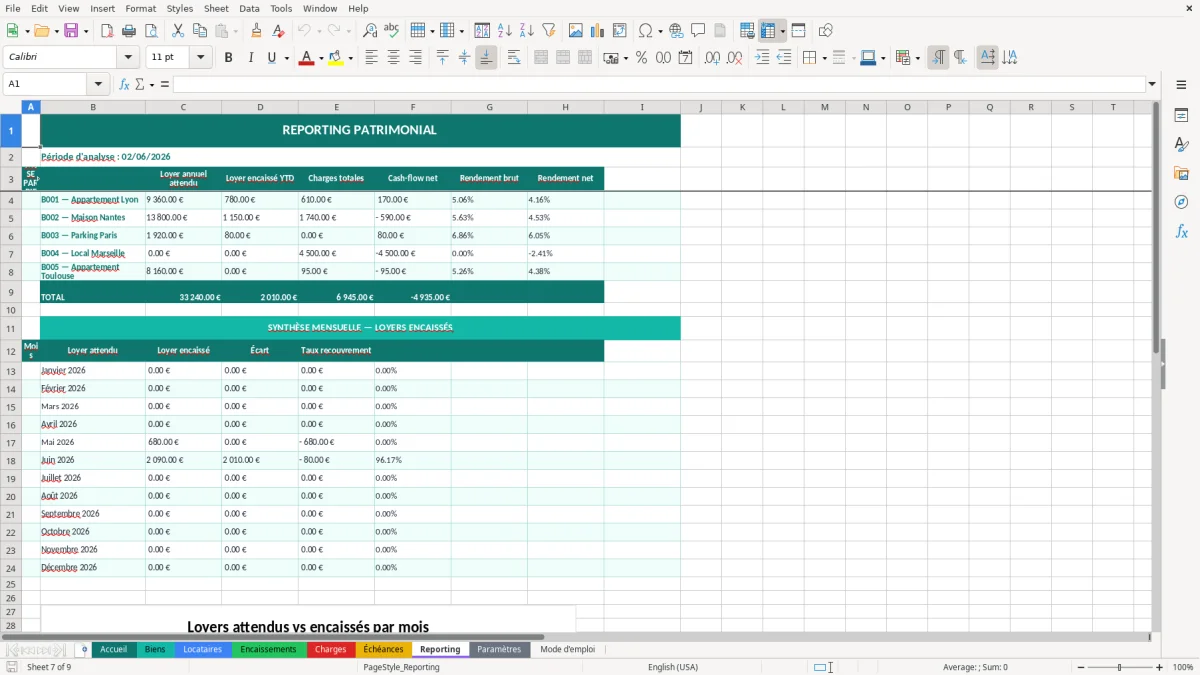Image resolution: width=1200 pixels, height=675 pixels.
Task: Open the Format menu
Action: click(141, 8)
